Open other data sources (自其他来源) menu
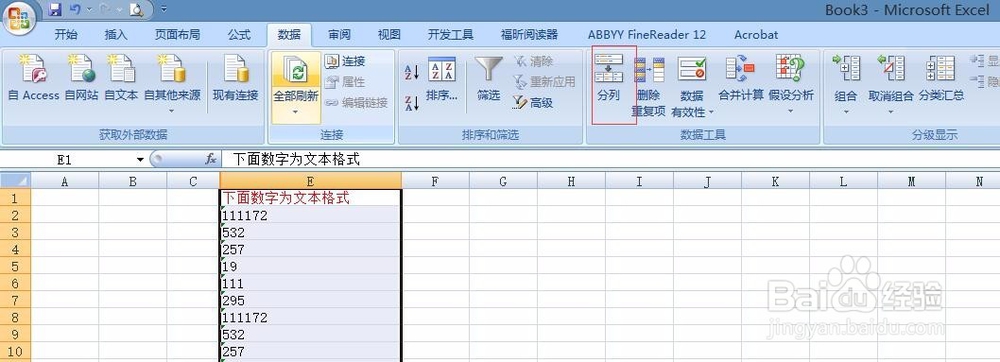This screenshot has width=1000, height=362. pyautogui.click(x=172, y=83)
